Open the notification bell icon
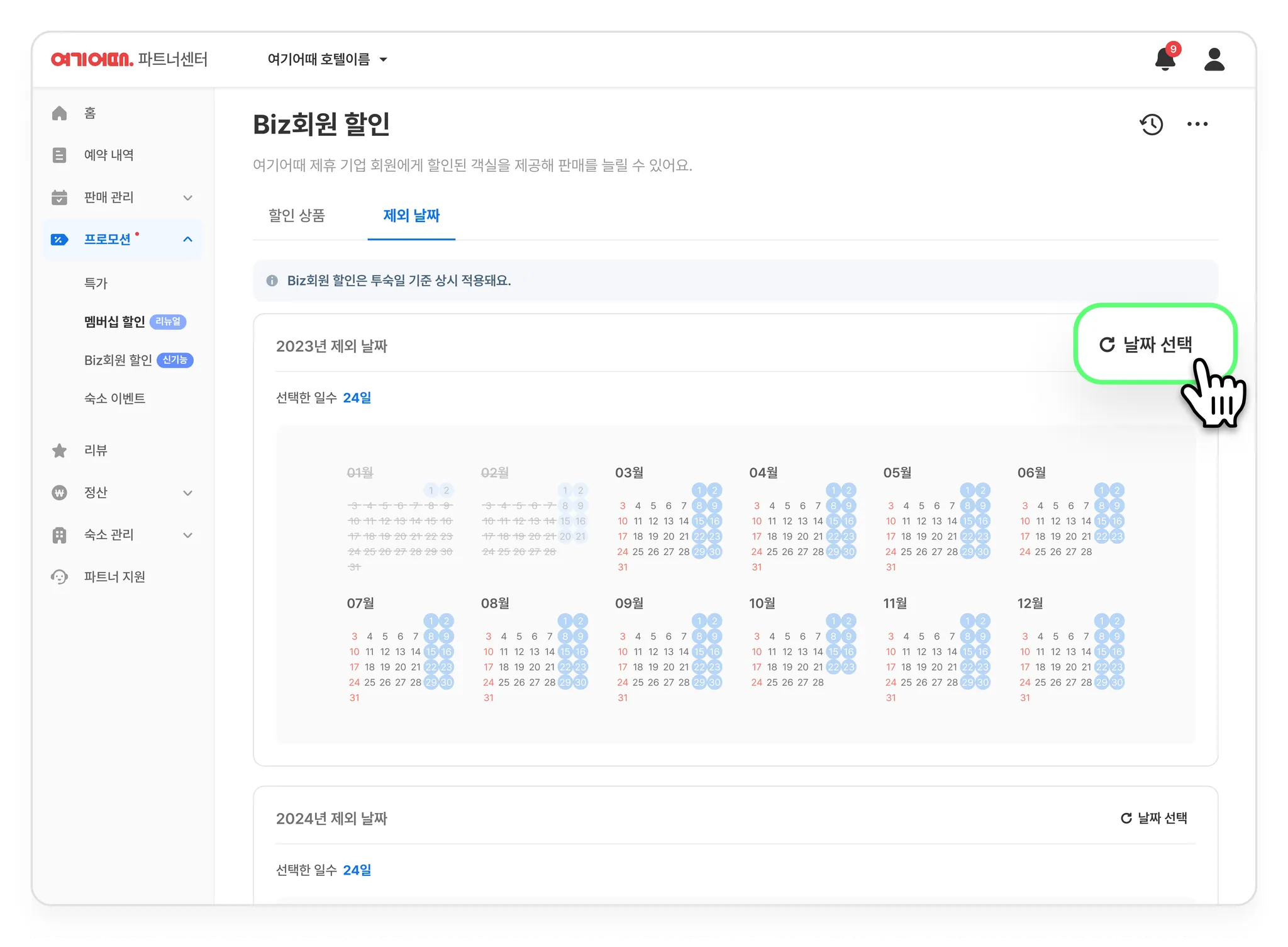 tap(1165, 60)
